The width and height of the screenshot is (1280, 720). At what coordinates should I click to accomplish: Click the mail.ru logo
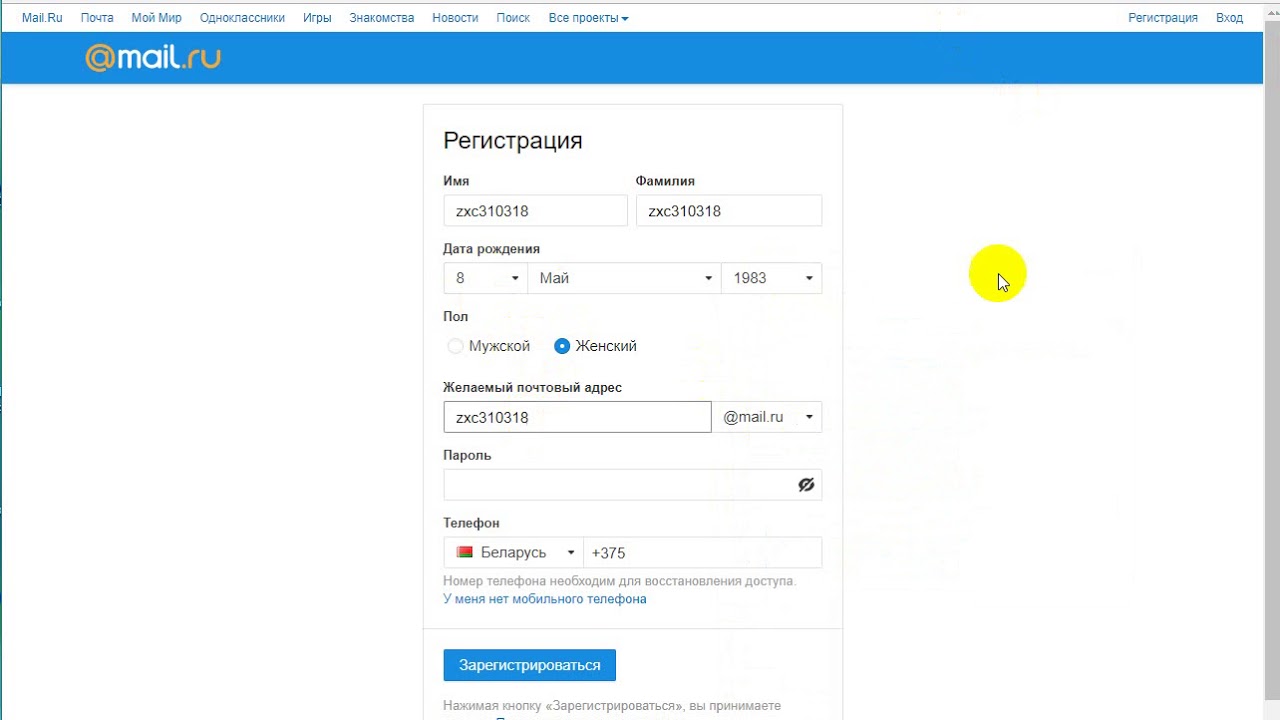[153, 58]
